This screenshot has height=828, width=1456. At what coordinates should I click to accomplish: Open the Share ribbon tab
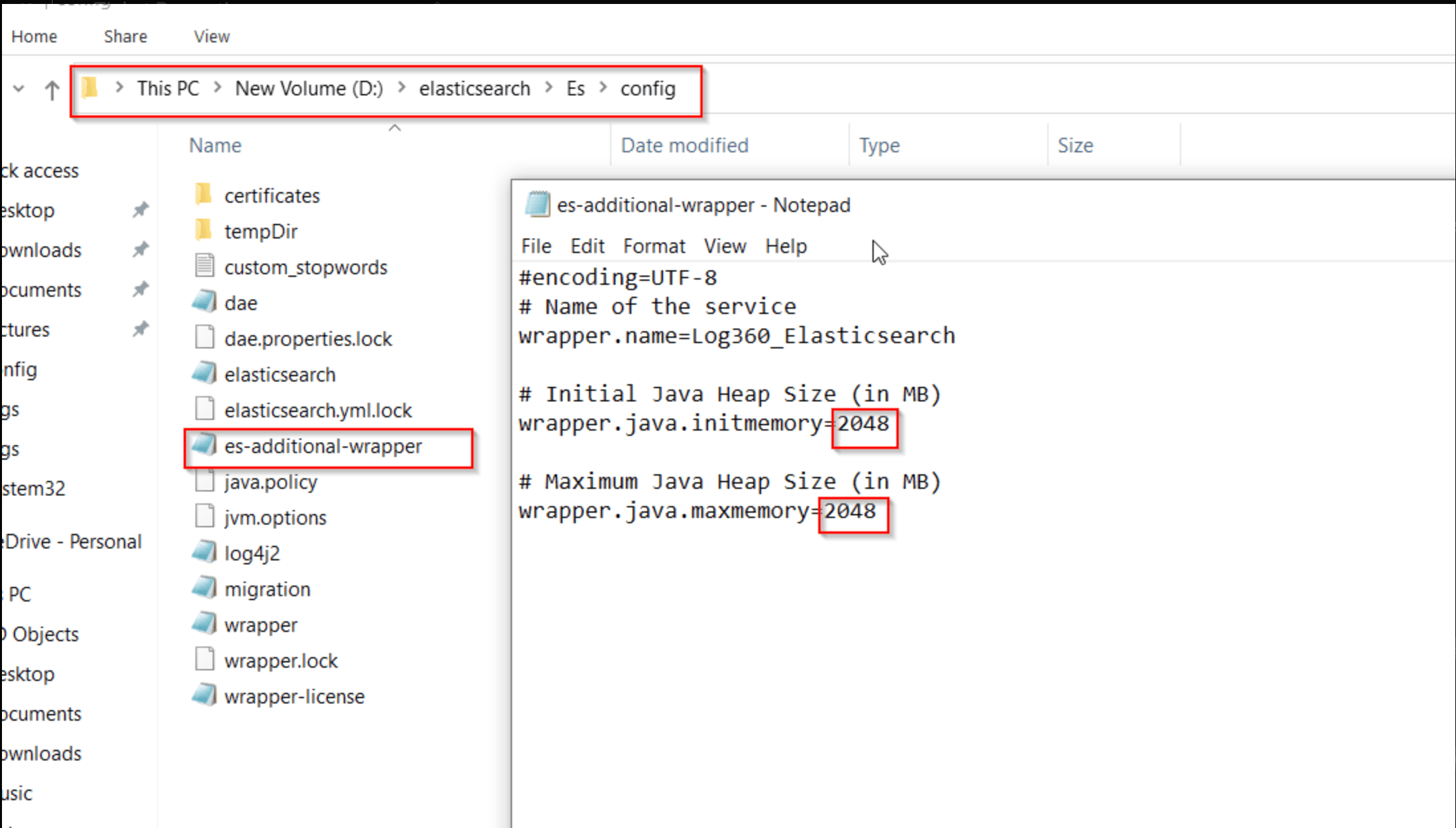125,36
